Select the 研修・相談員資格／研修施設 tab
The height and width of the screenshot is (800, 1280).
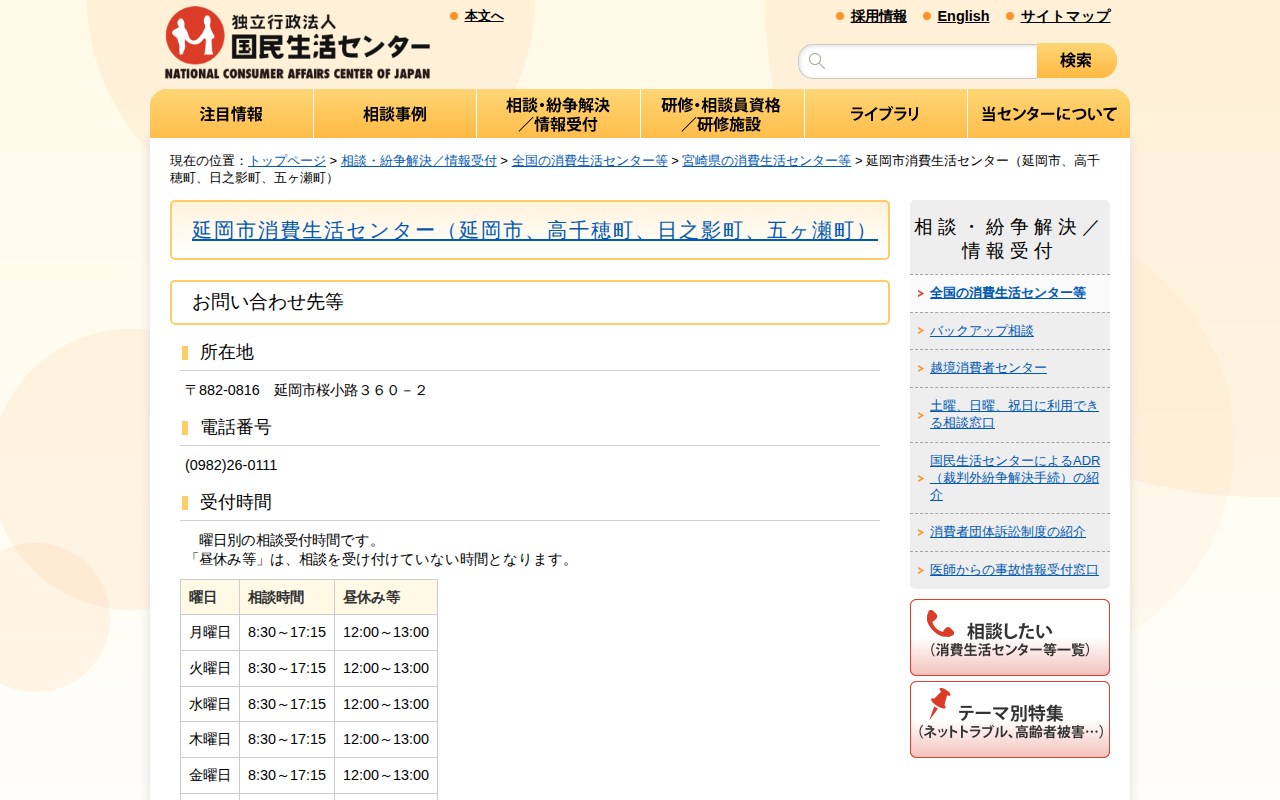coord(722,113)
